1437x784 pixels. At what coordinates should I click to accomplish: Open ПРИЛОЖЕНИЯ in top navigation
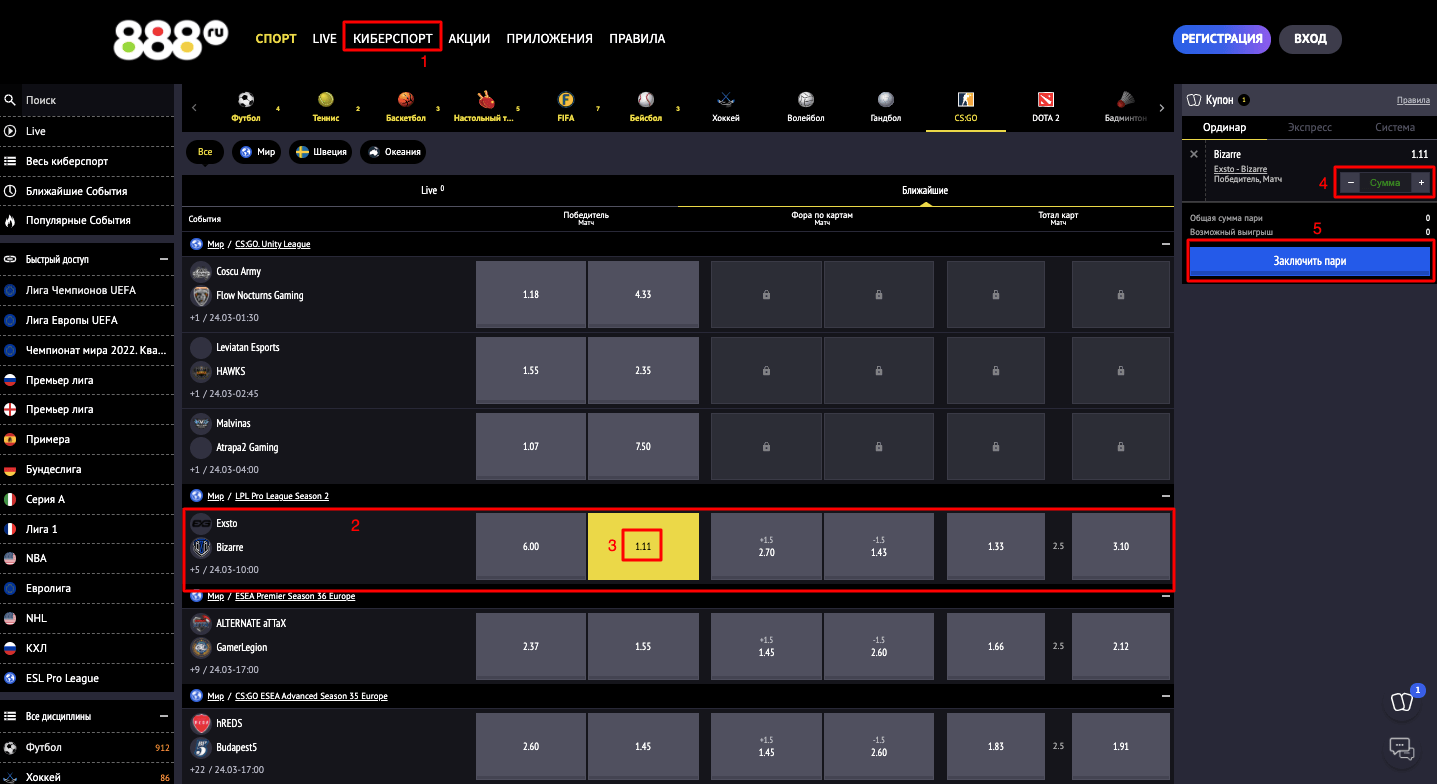549,39
